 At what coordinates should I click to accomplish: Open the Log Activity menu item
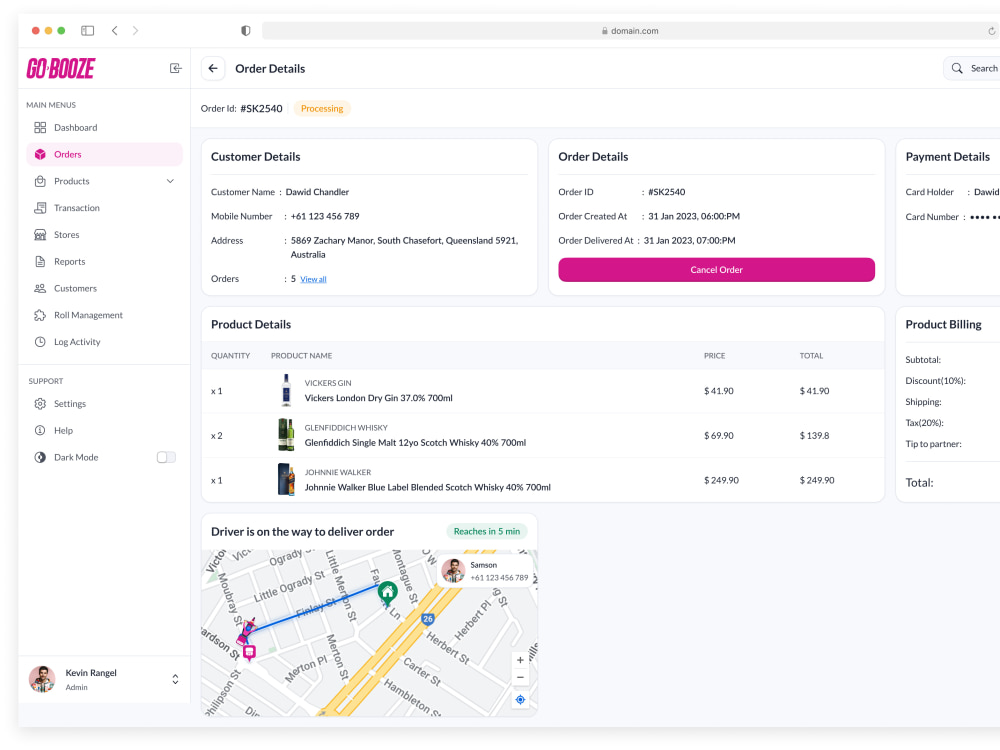tap(105, 342)
